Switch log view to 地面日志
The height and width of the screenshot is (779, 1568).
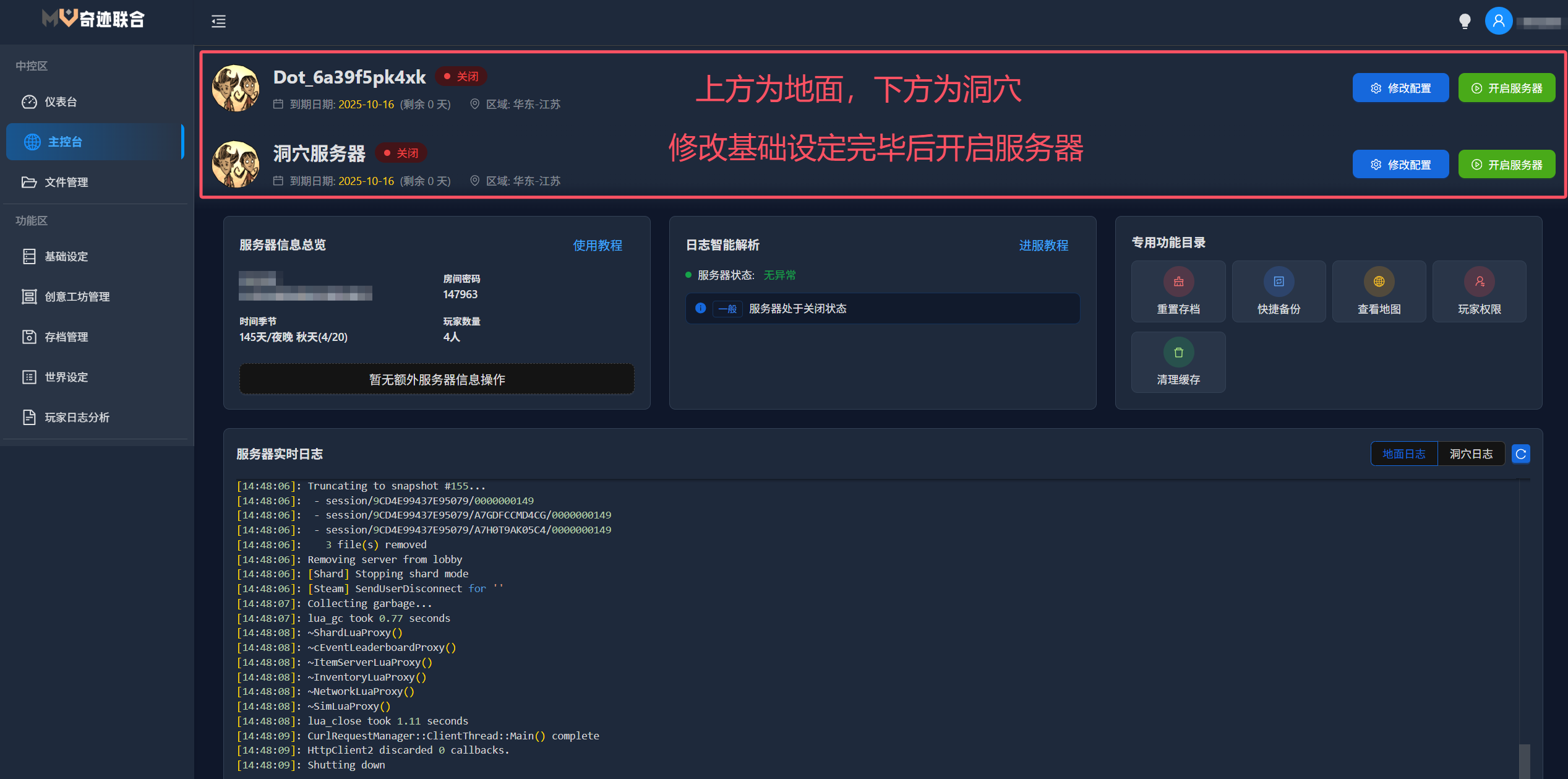click(1403, 454)
